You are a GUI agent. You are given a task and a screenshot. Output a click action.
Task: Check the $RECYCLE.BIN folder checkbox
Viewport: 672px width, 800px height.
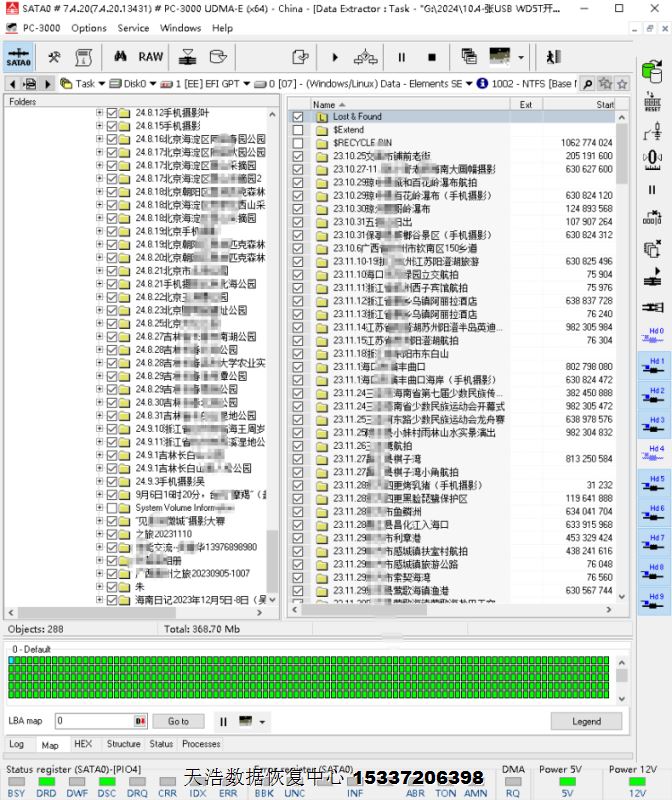(298, 143)
